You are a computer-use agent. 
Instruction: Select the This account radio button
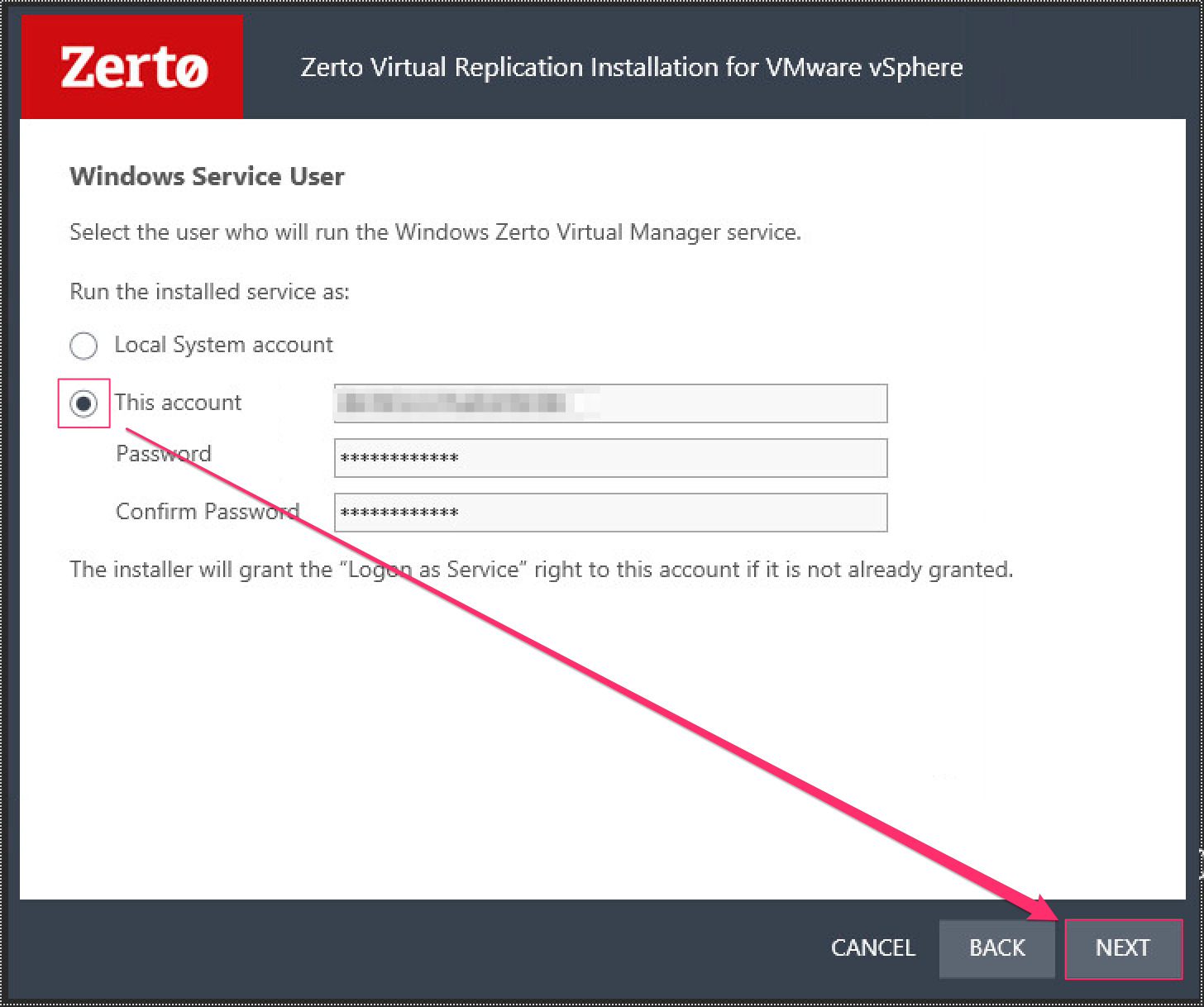pyautogui.click(x=84, y=403)
